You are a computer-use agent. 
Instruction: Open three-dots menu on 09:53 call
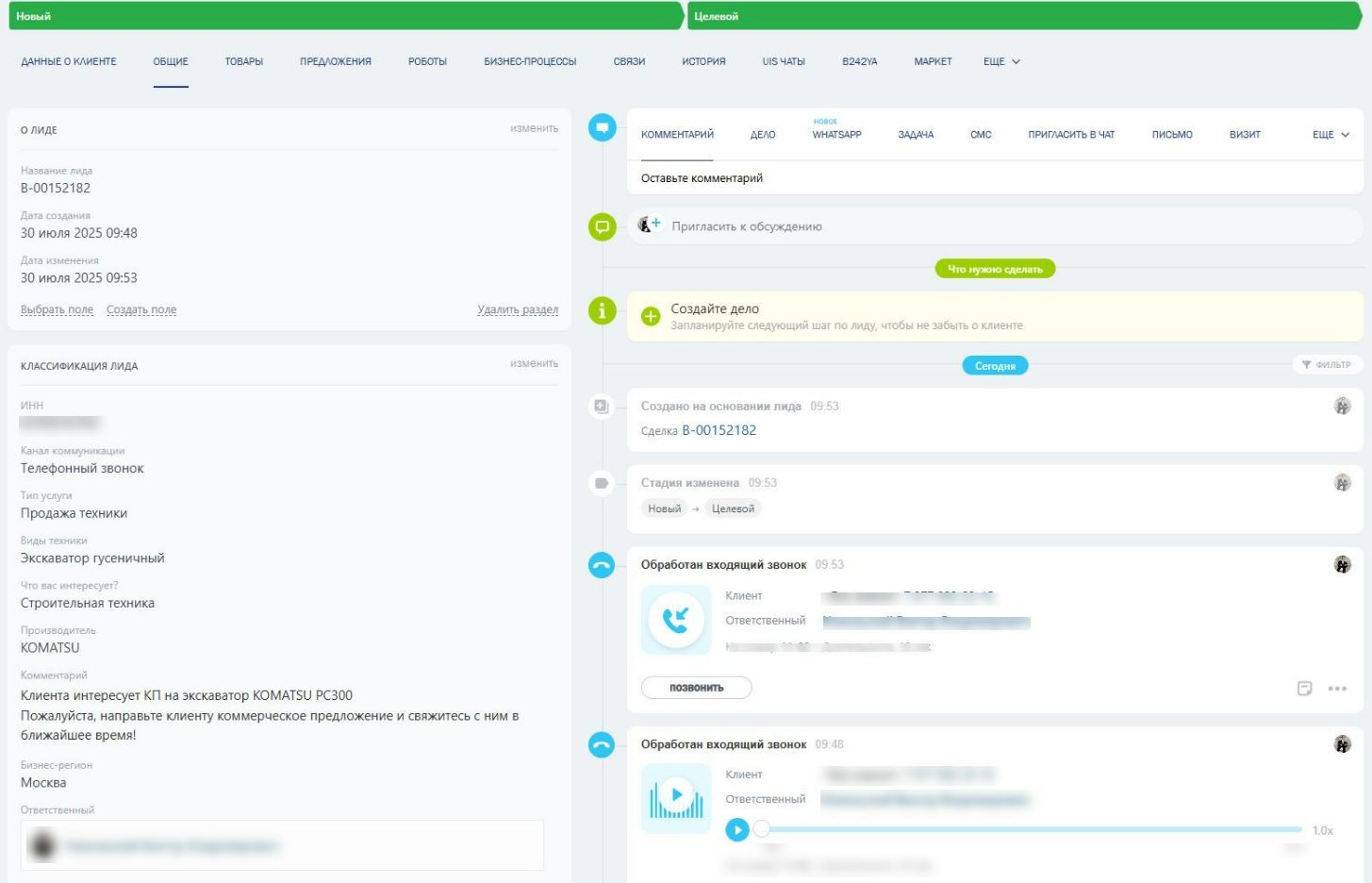(1337, 689)
